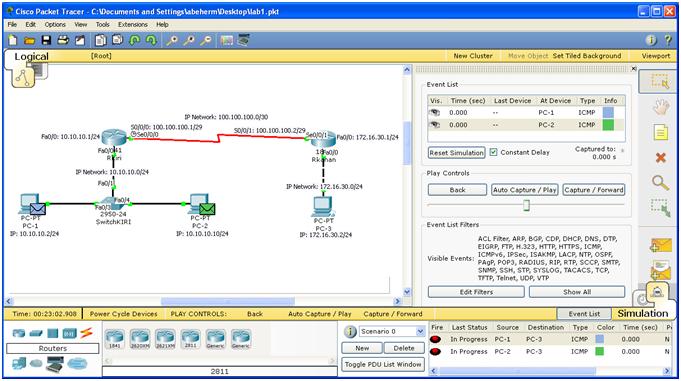The height and width of the screenshot is (381, 681).
Task: Select the Hubs device category icon
Action: coord(53,333)
